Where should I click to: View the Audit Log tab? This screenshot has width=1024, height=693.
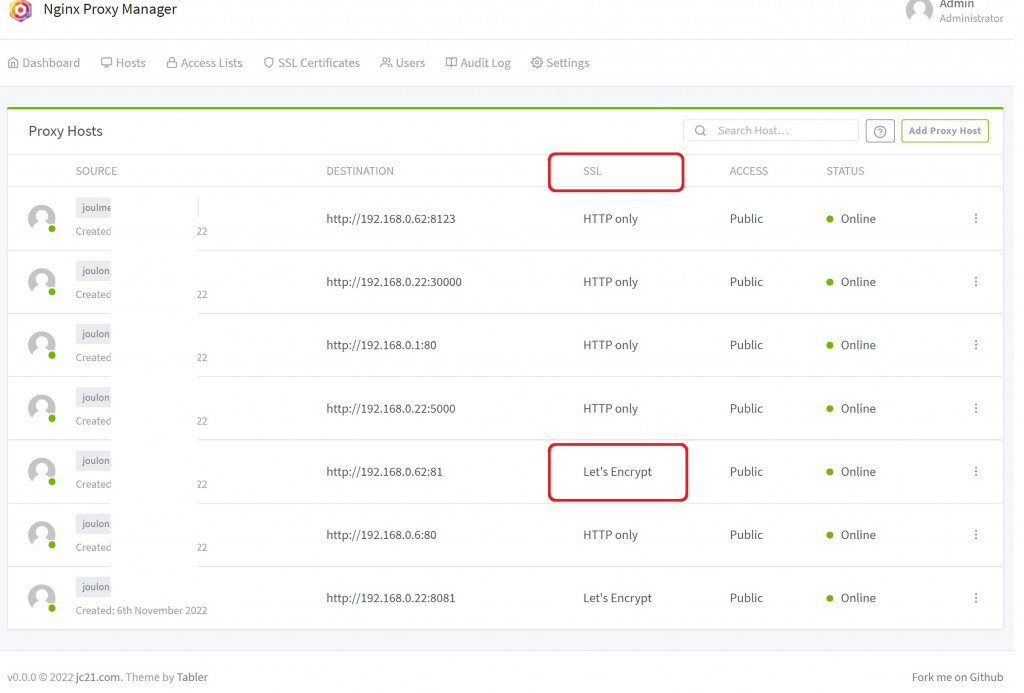pyautogui.click(x=478, y=63)
